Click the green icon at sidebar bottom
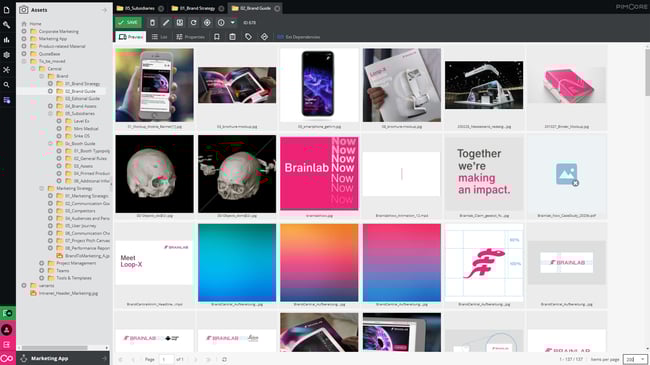The image size is (650, 365). (7, 314)
